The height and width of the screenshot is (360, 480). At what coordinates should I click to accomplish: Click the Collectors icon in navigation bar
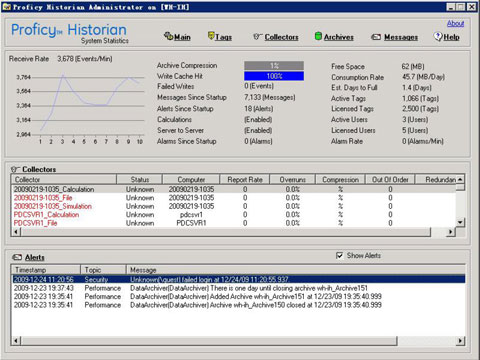(x=258, y=37)
